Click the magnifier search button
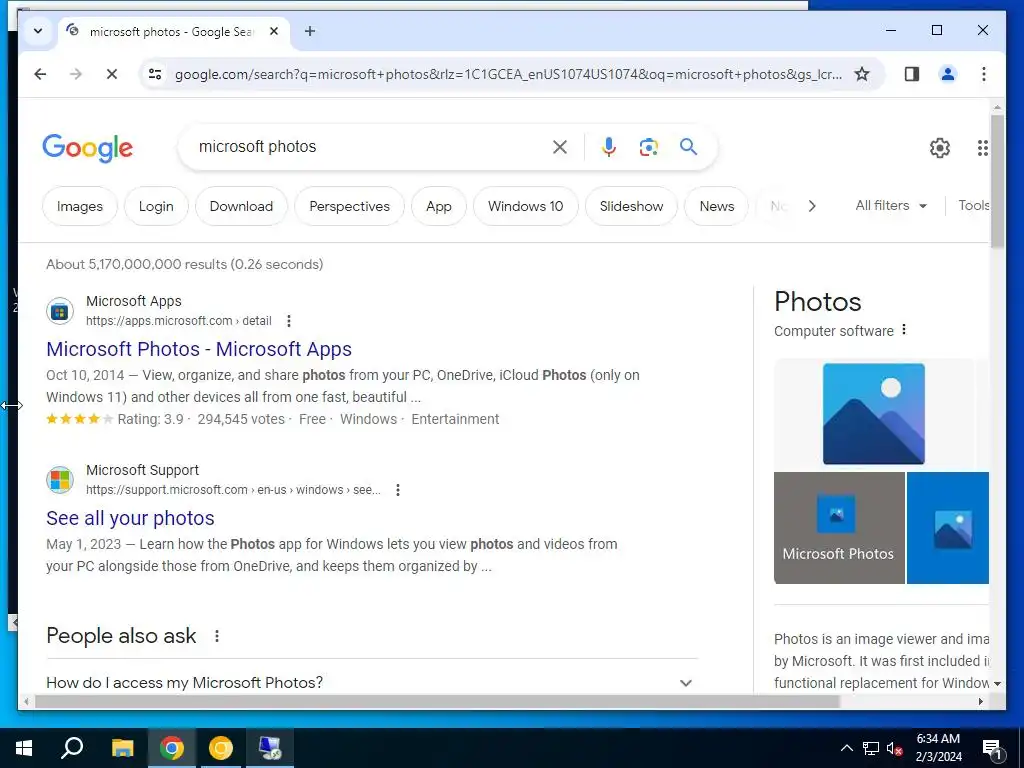The height and width of the screenshot is (768, 1024). coord(688,147)
